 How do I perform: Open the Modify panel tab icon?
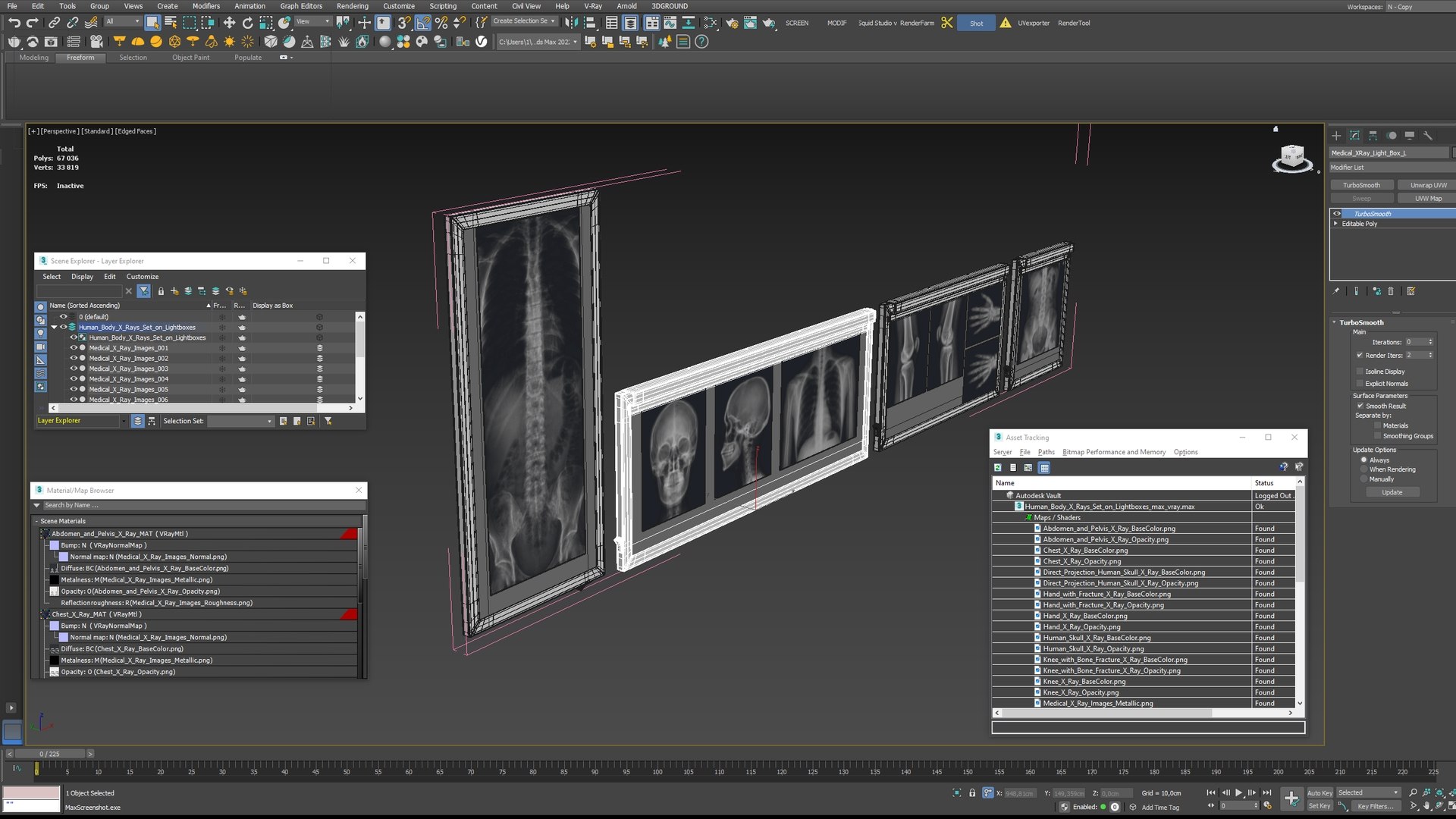tap(1354, 136)
